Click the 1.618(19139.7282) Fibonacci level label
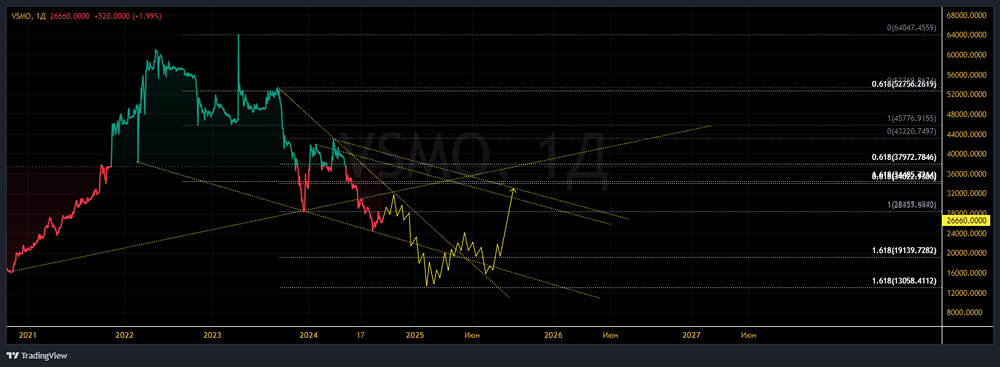 (904, 251)
